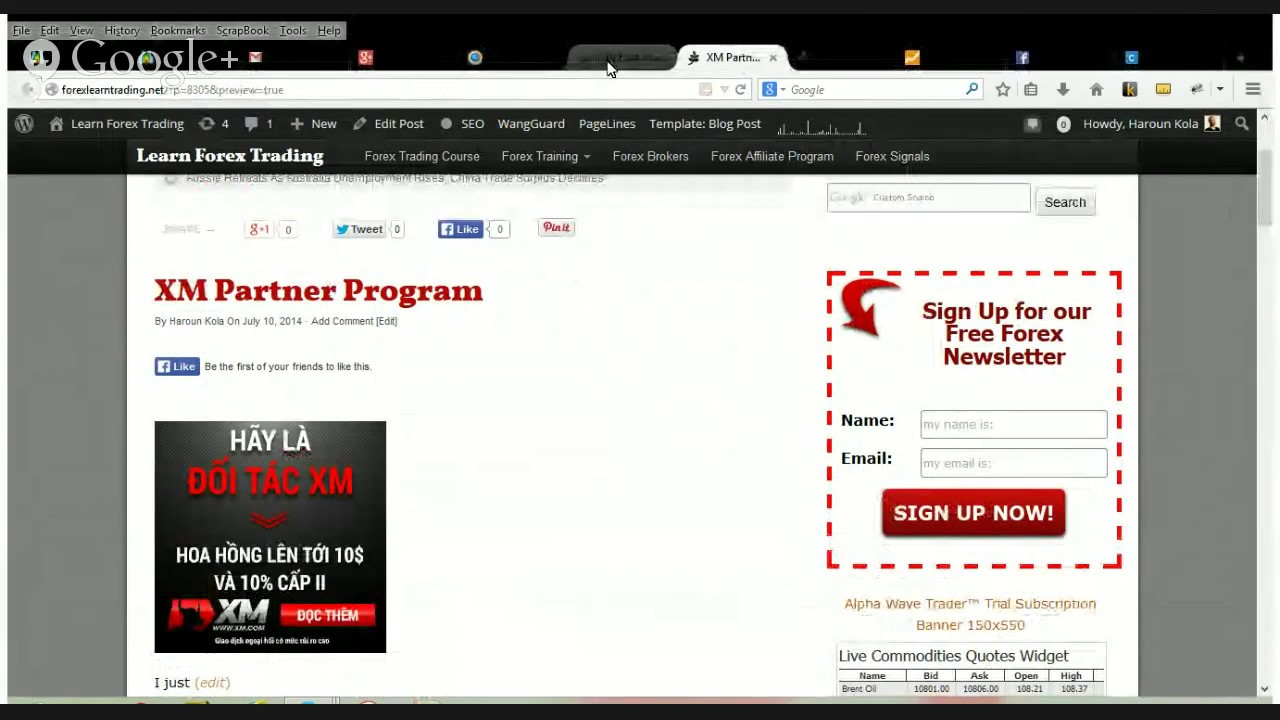Go to browser home page icon
This screenshot has width=1280, height=720.
tap(1096, 90)
